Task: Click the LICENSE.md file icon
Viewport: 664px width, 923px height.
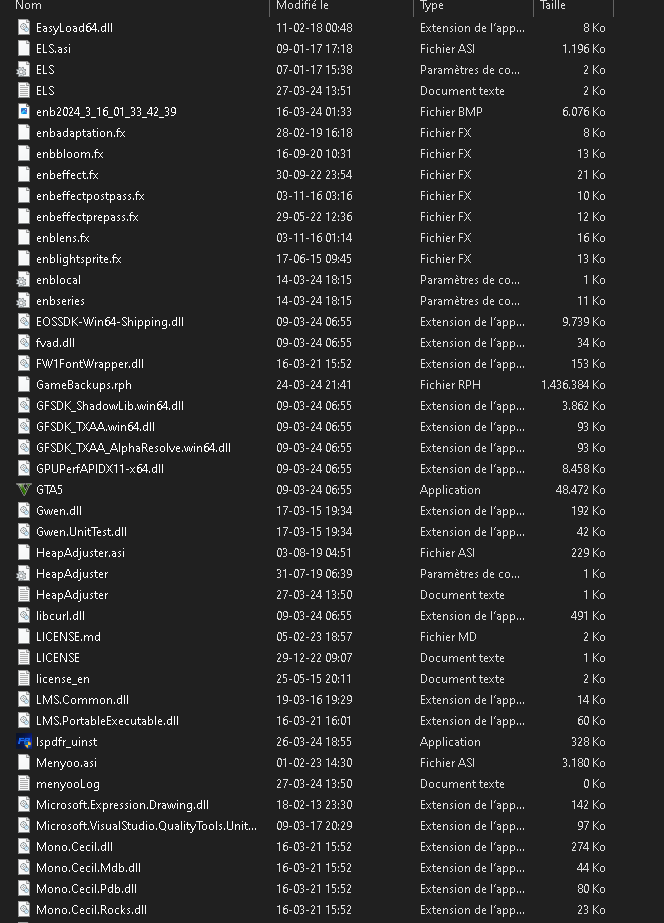Action: tap(24, 637)
